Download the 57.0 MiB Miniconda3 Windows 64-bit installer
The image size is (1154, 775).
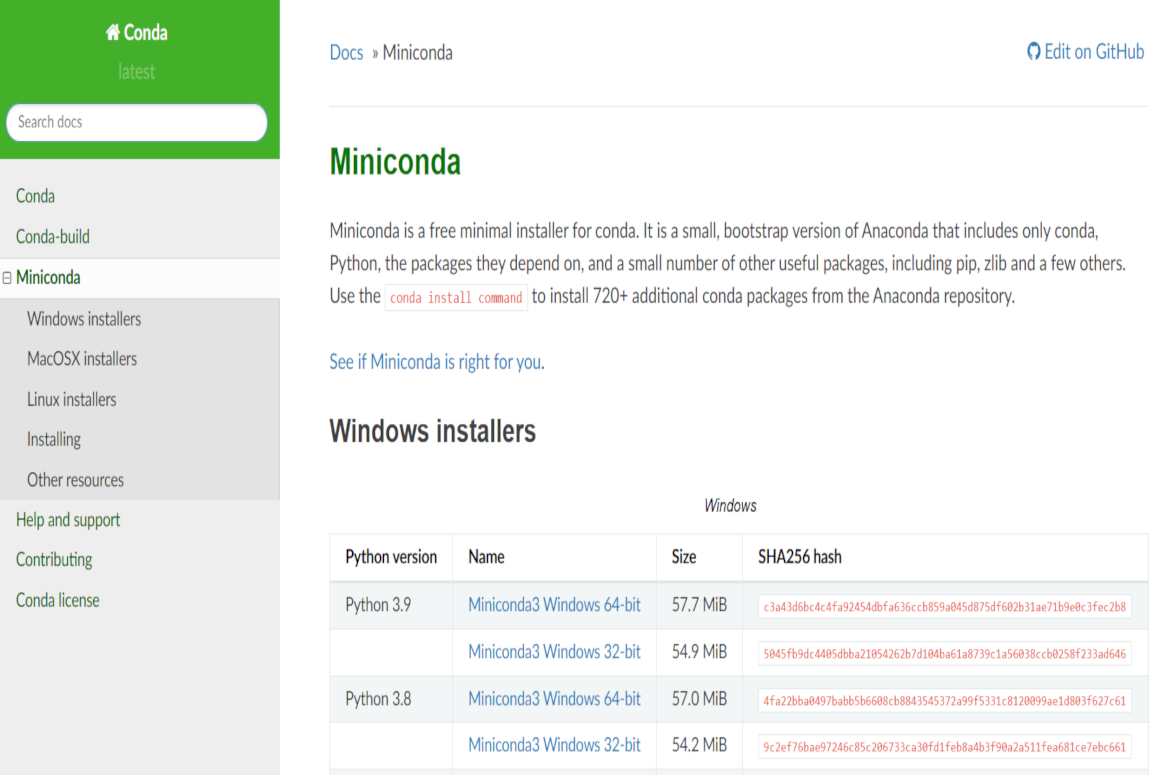[554, 698]
